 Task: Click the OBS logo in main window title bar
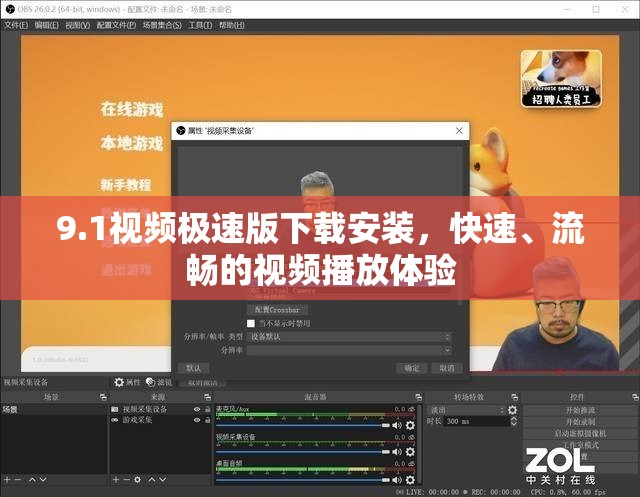10,9
